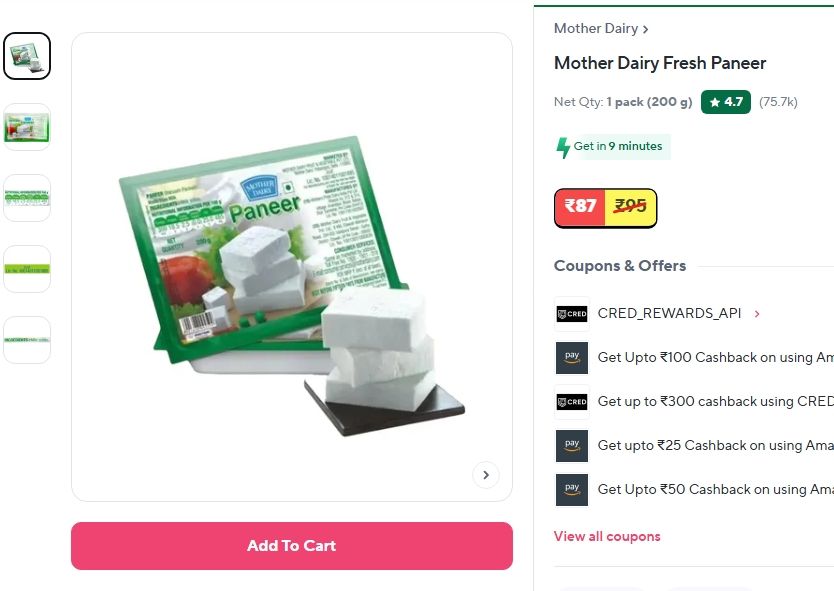This screenshot has width=834, height=591.
Task: Select the fourth green banner thumbnail
Action: click(x=27, y=269)
